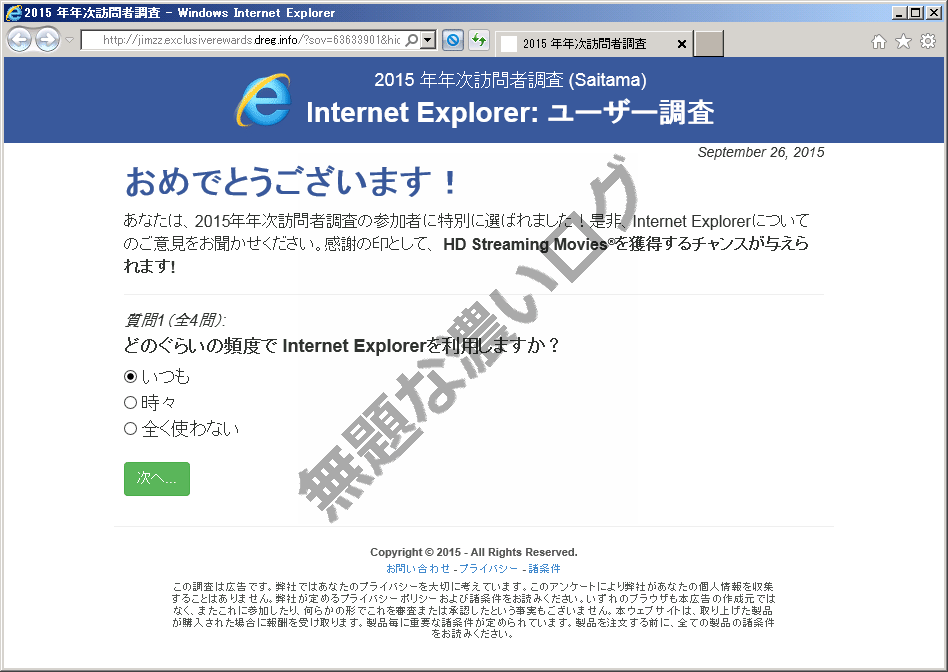948x672 pixels.
Task: Refresh the survey page
Action: coord(478,40)
